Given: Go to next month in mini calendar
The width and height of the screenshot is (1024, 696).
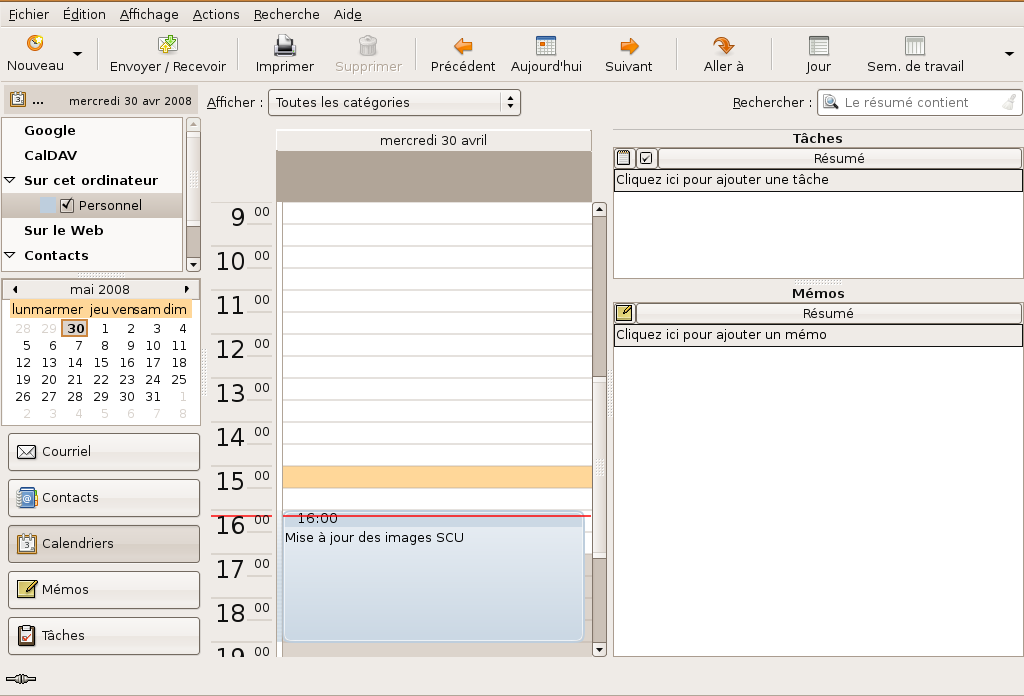Looking at the screenshot, I should [x=186, y=289].
